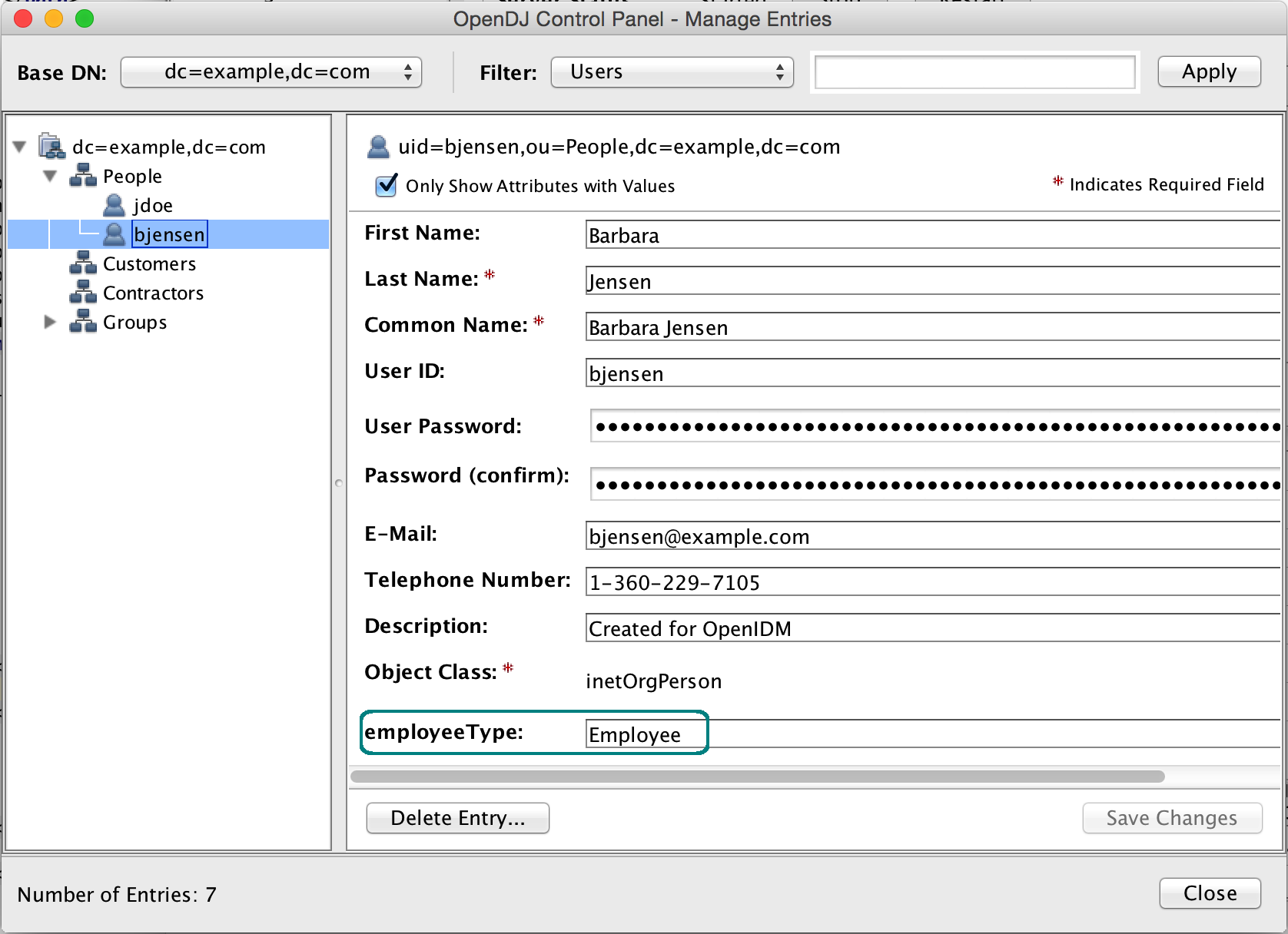The image size is (1288, 934).
Task: Click the red window close button
Action: [x=23, y=18]
